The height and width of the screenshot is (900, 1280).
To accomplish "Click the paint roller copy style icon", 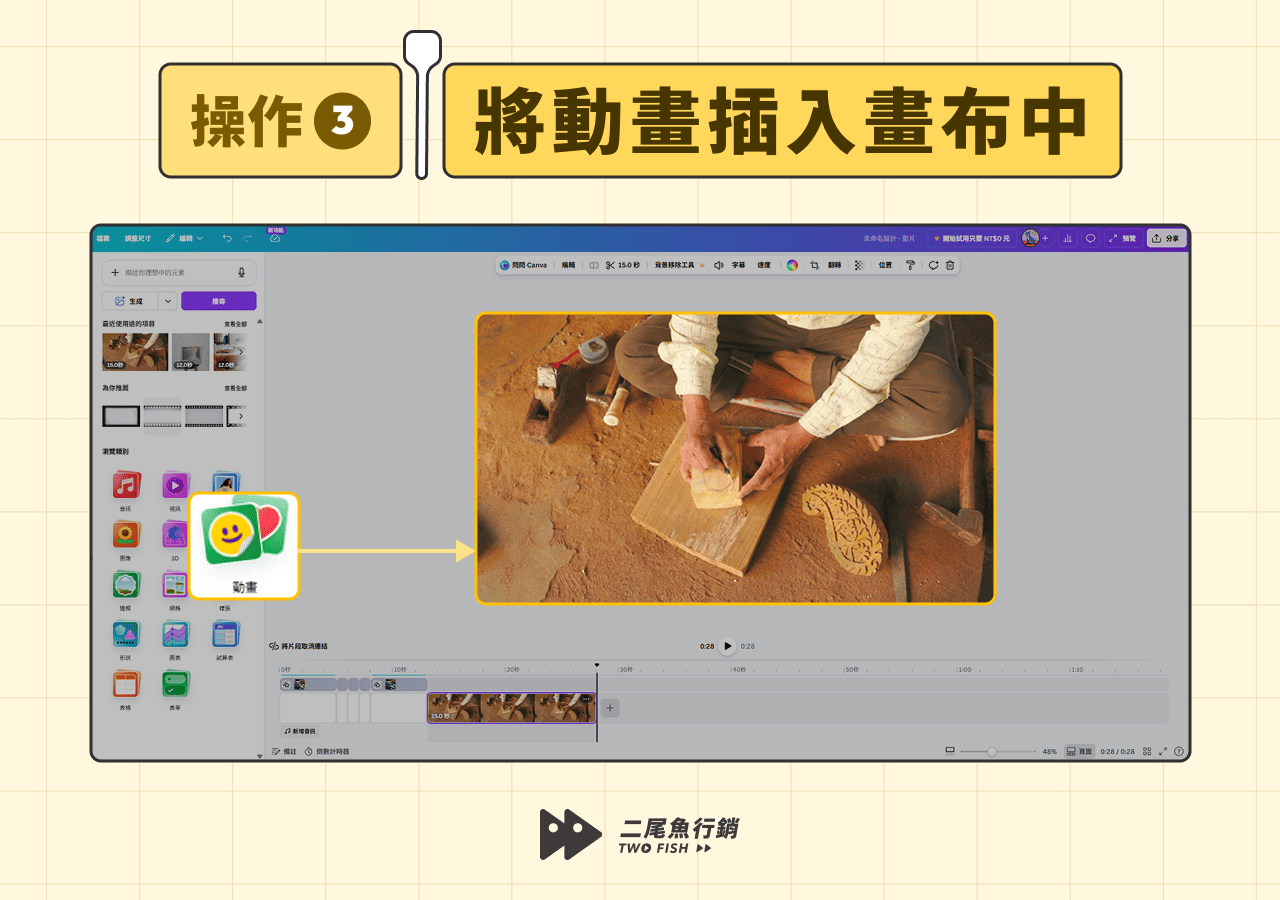I will (910, 265).
